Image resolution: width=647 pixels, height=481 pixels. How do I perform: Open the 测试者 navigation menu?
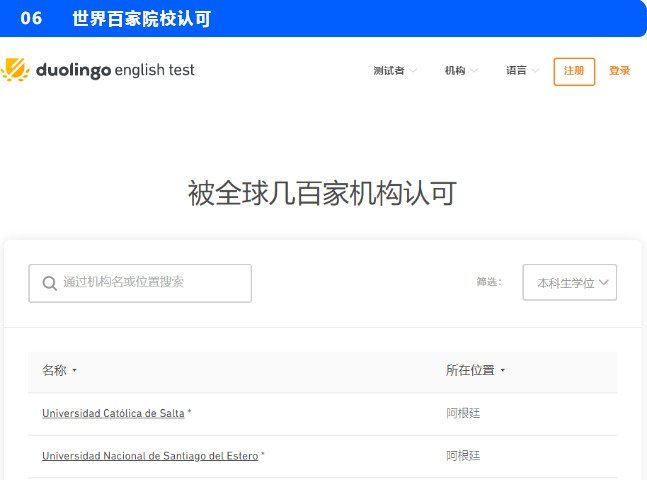[388, 71]
